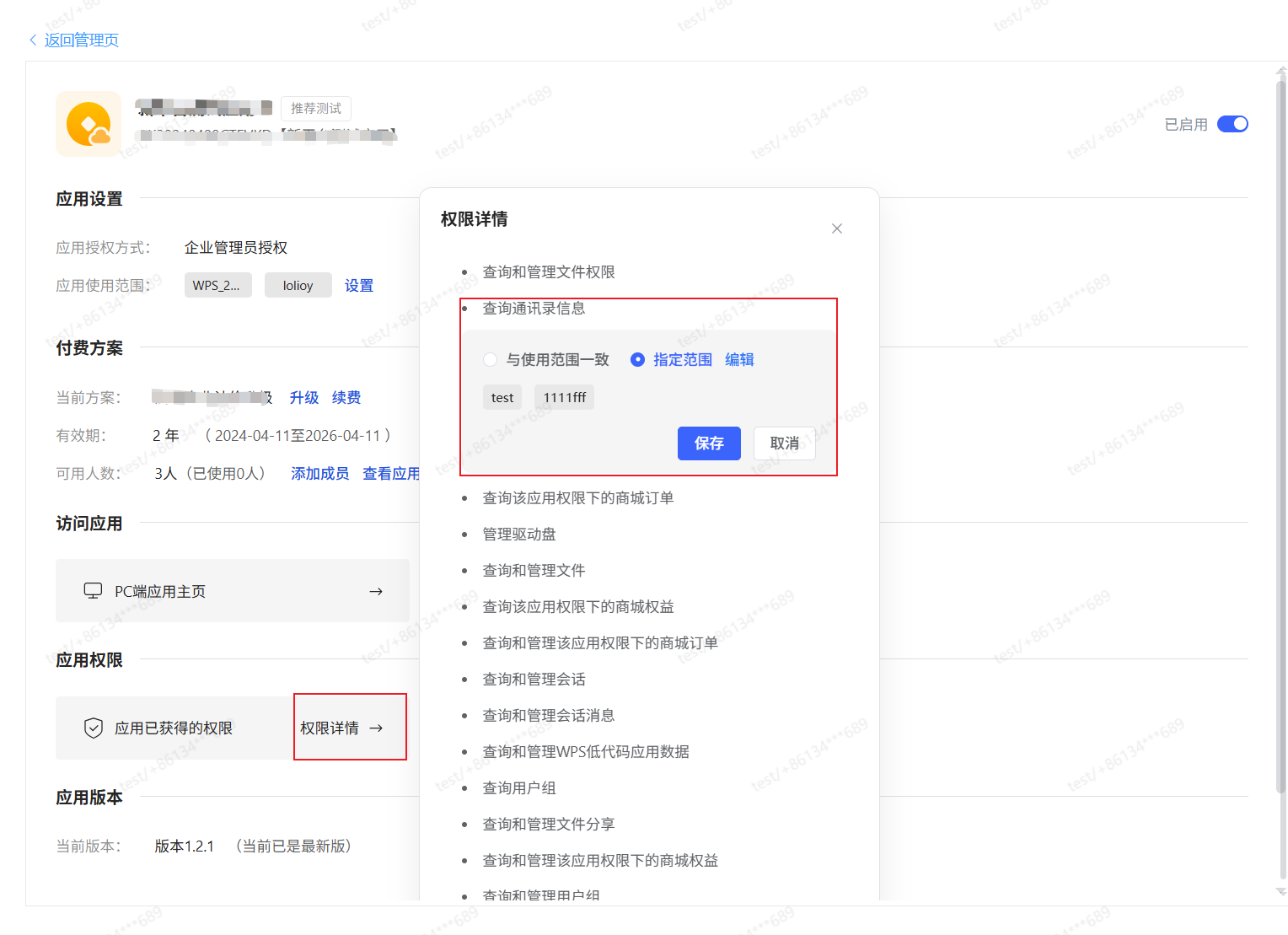Click the monitor icon for PC端应用主页
This screenshot has height=935, width=1288.
coord(93,591)
